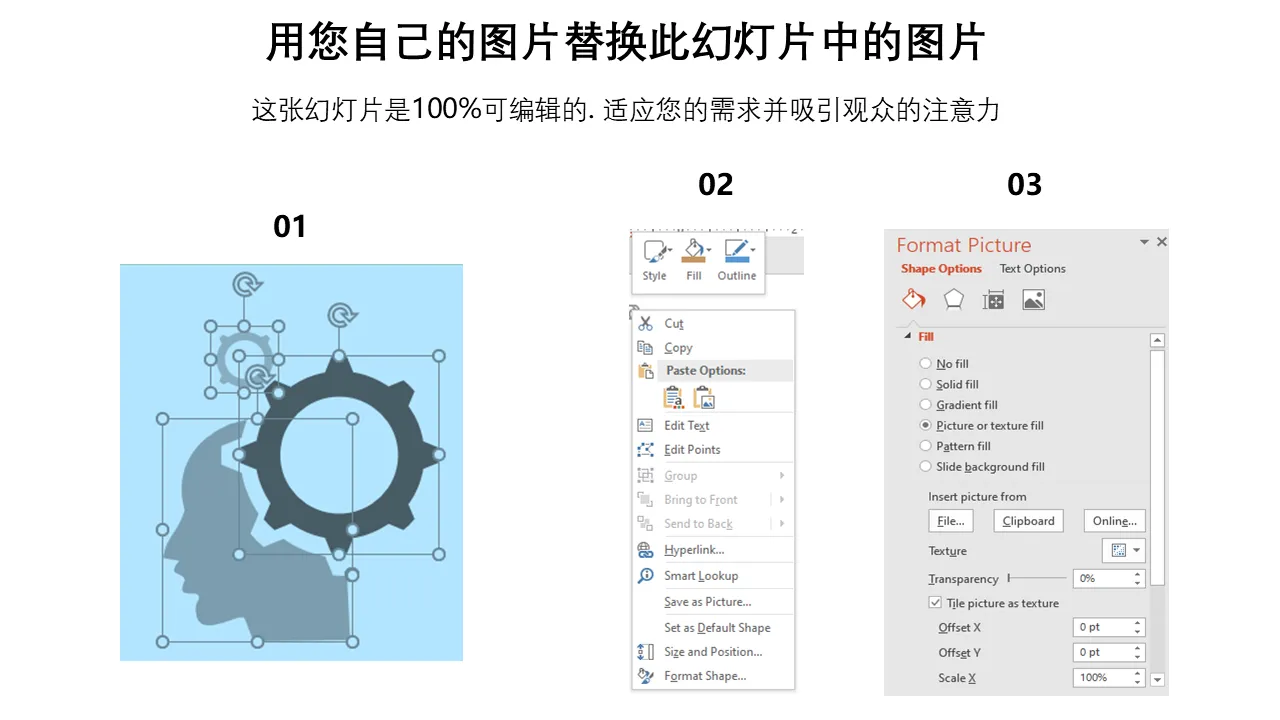Open the Picture icon tab in Format Picture
The width and height of the screenshot is (1280, 720).
tap(1033, 300)
